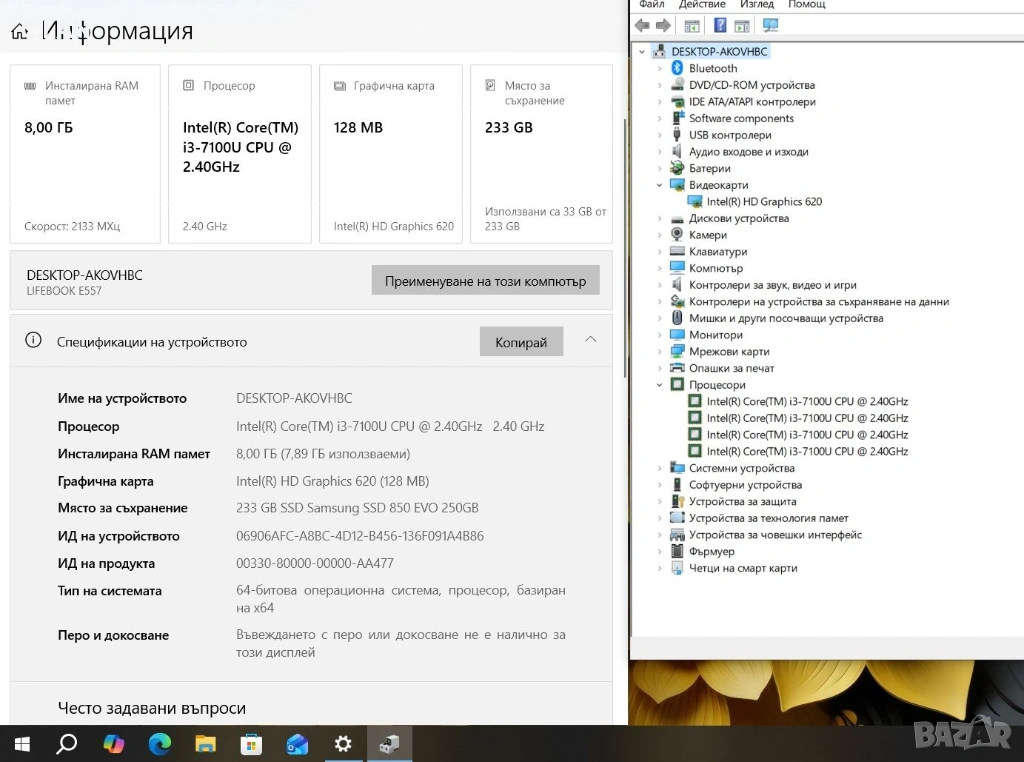
Task: Open Microsoft Store from the taskbar
Action: coord(251,744)
